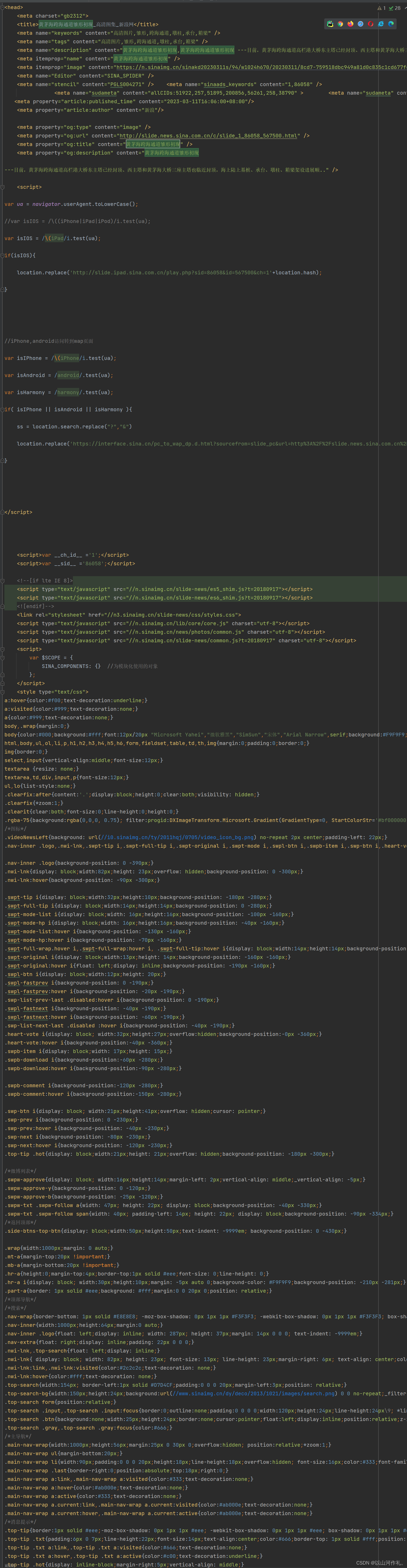The height and width of the screenshot is (1568, 407).
Task: Open page in Opera browser
Action: coord(370,24)
